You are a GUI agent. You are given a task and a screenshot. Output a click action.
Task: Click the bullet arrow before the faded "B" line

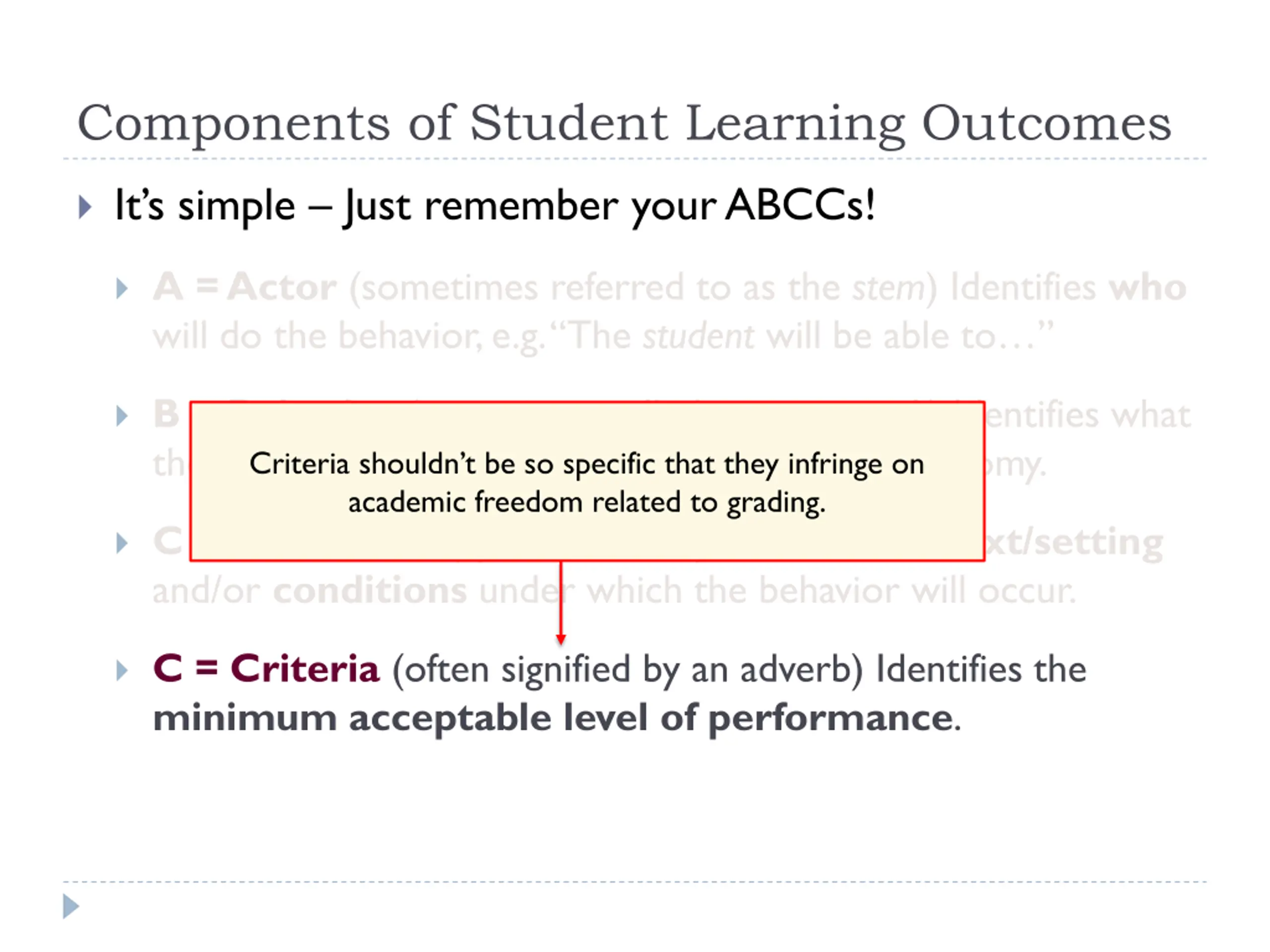[x=122, y=416]
